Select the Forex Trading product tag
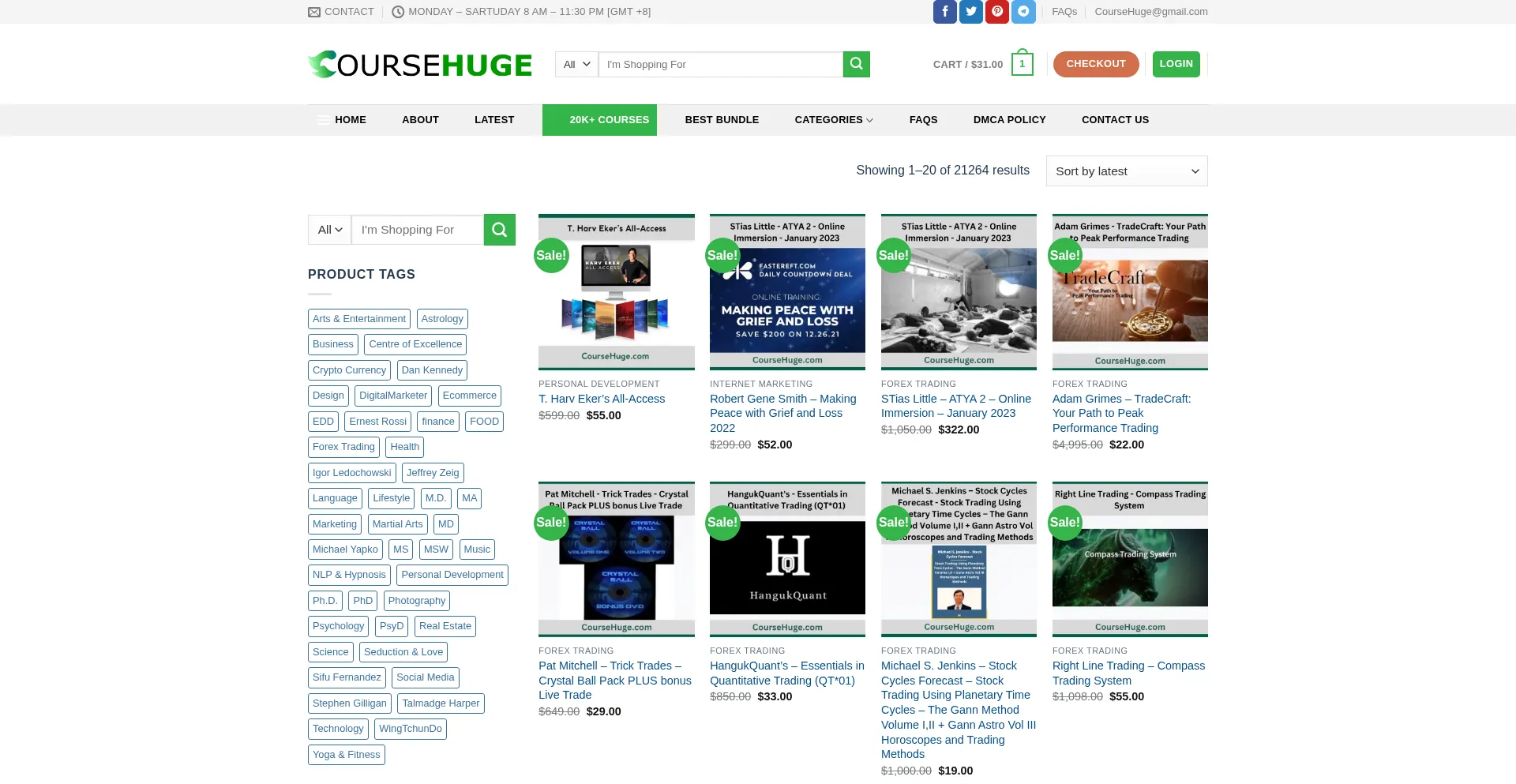This screenshot has width=1516, height=784. click(x=343, y=447)
